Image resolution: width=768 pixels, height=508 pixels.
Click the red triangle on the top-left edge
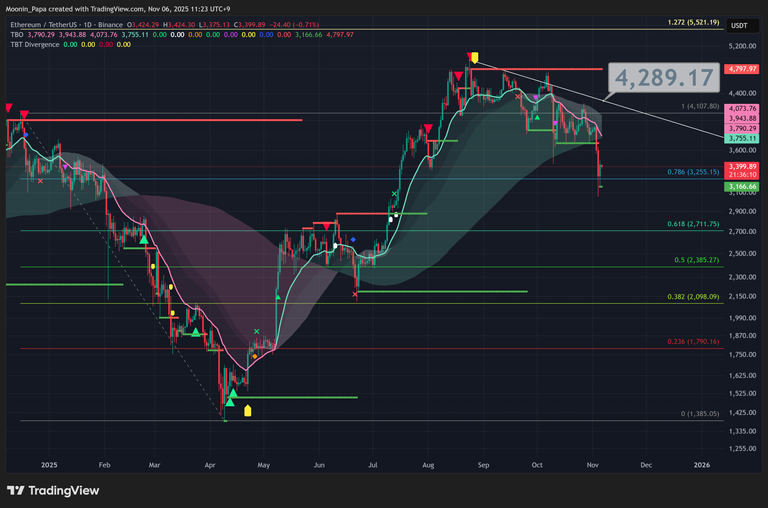click(x=9, y=108)
